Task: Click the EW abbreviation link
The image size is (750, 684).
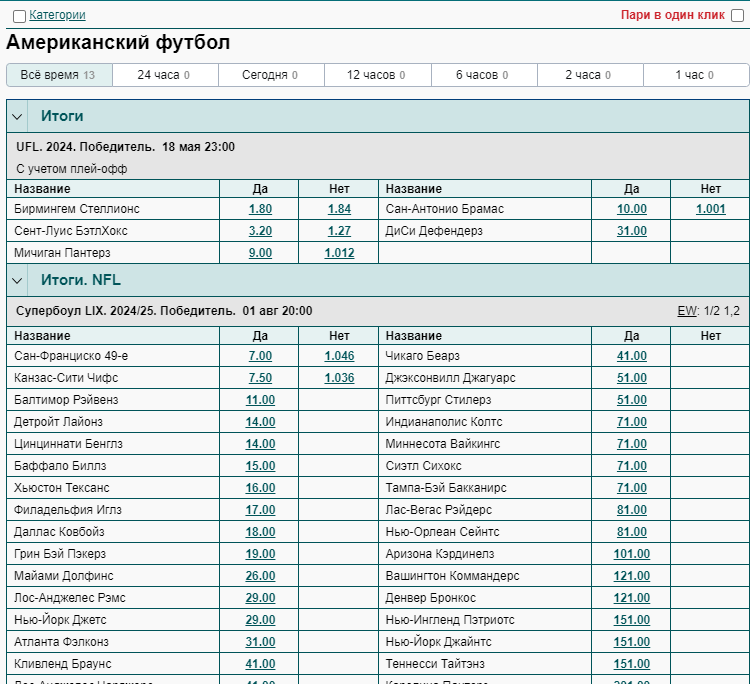Action: tap(687, 311)
